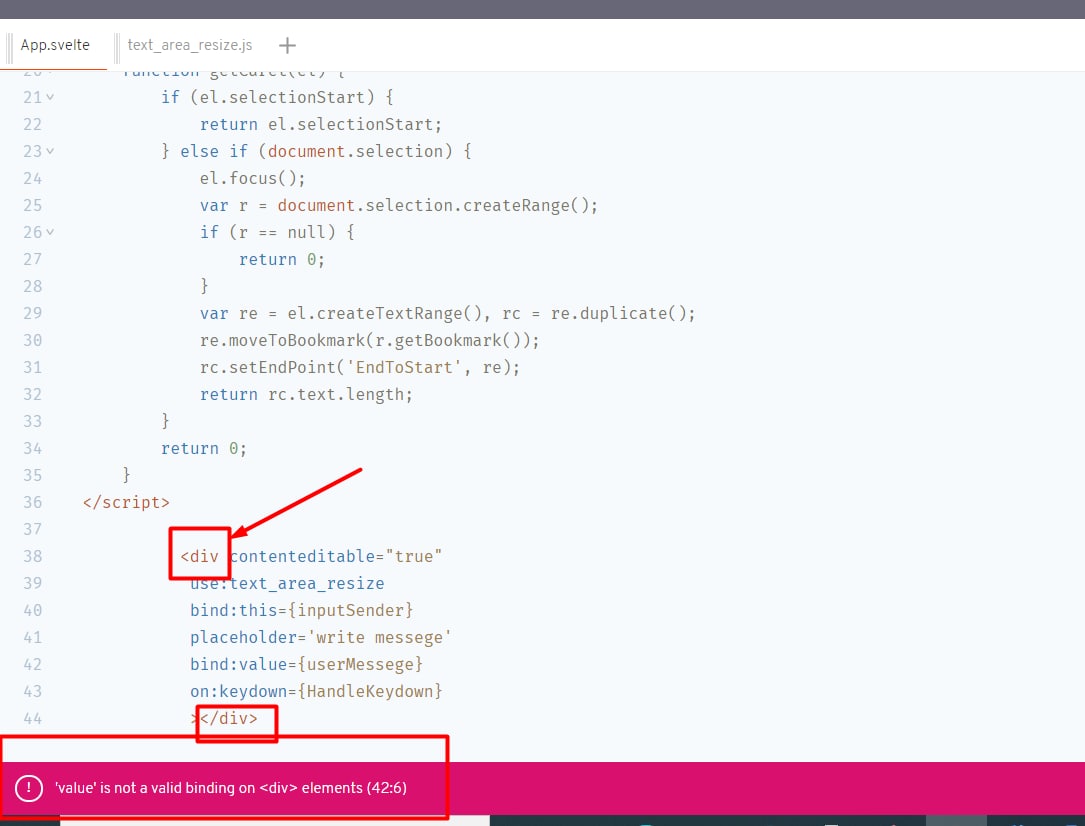
Task: Click bind:this={inputSender} line
Action: [x=302, y=610]
